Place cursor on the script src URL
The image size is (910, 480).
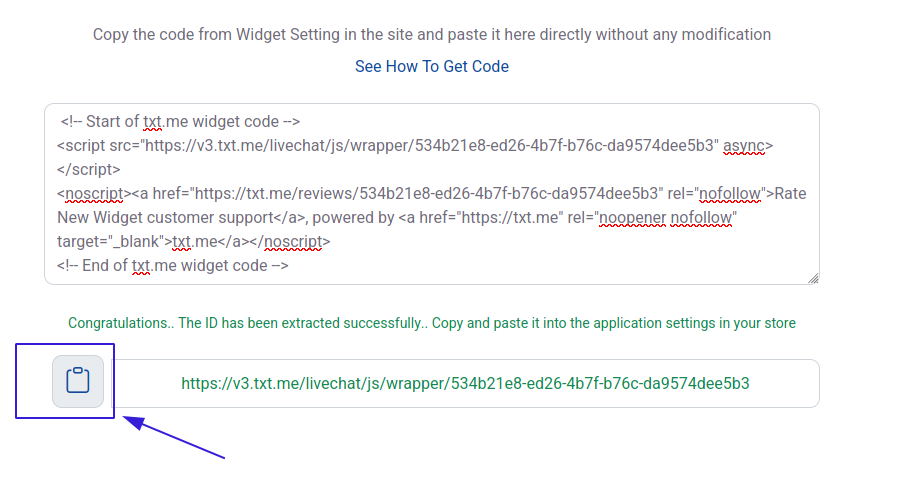(x=431, y=145)
